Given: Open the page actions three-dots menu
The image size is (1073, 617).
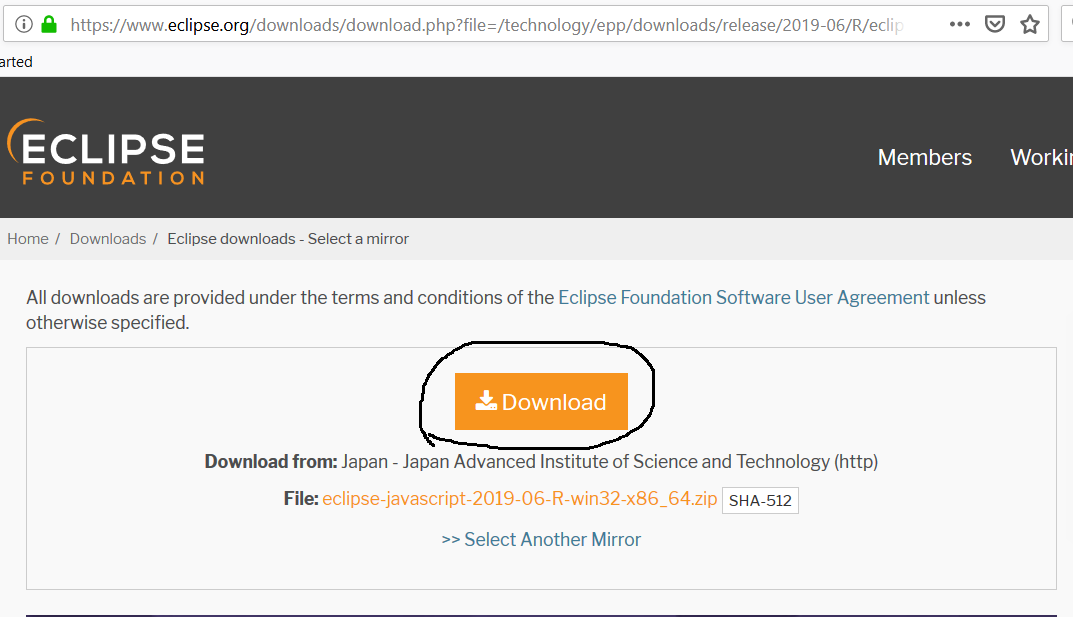Looking at the screenshot, I should tap(959, 25).
